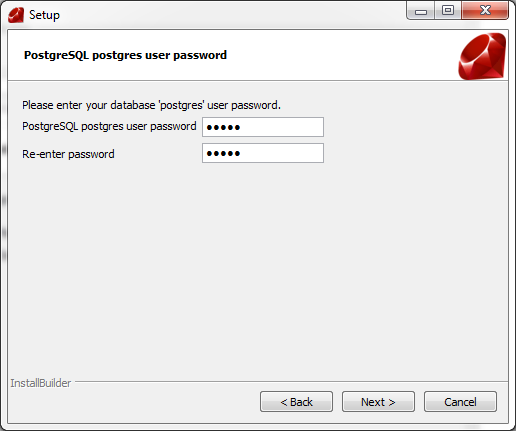This screenshot has width=516, height=431.
Task: Proceed with the Next button
Action: point(378,402)
